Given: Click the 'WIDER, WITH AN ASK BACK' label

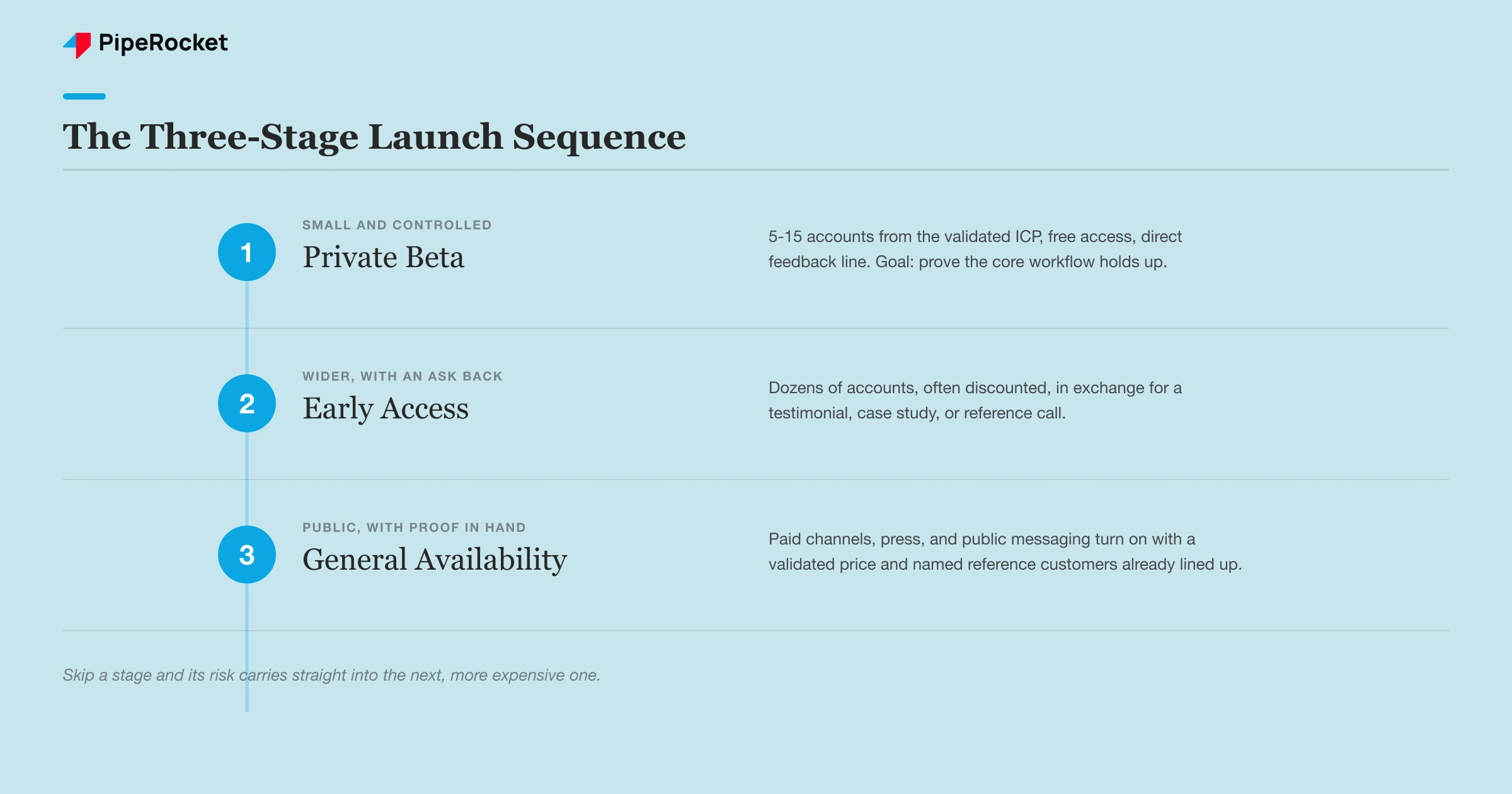Looking at the screenshot, I should coord(403,376).
